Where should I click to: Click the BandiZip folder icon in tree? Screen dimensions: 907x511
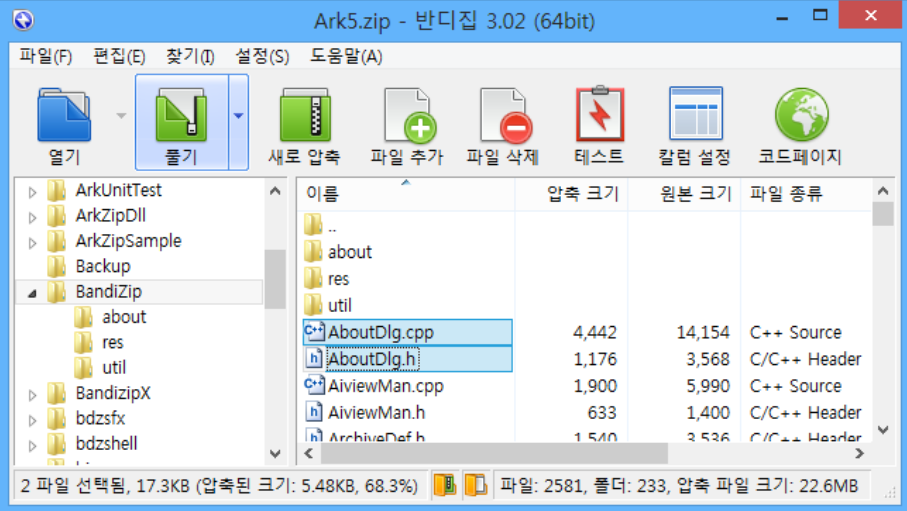click(57, 292)
